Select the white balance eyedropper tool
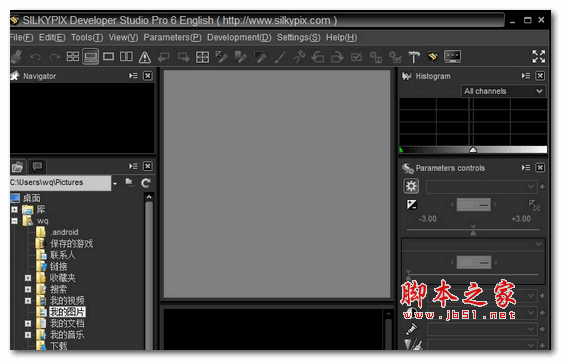 click(222, 57)
